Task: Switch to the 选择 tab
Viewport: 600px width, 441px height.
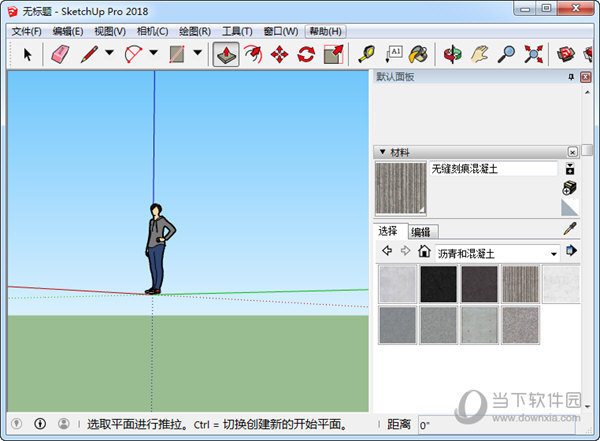Action: 388,231
